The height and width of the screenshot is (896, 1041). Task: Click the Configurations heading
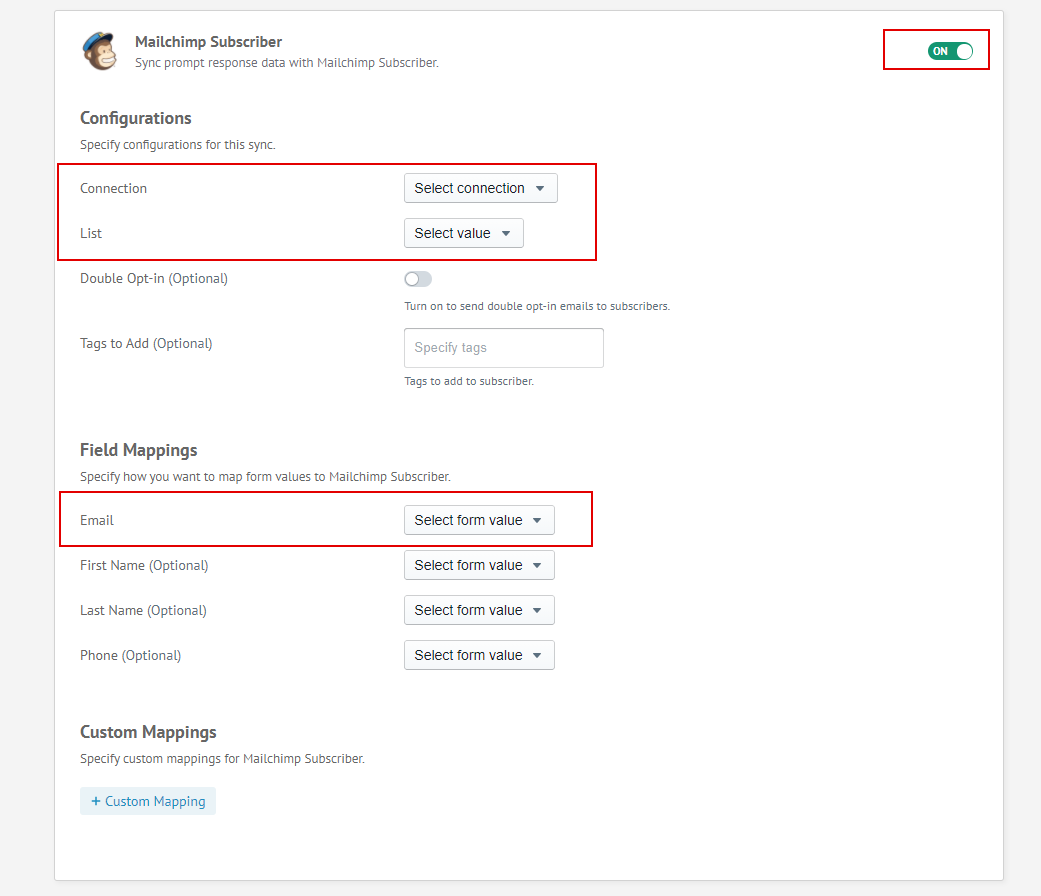click(135, 118)
